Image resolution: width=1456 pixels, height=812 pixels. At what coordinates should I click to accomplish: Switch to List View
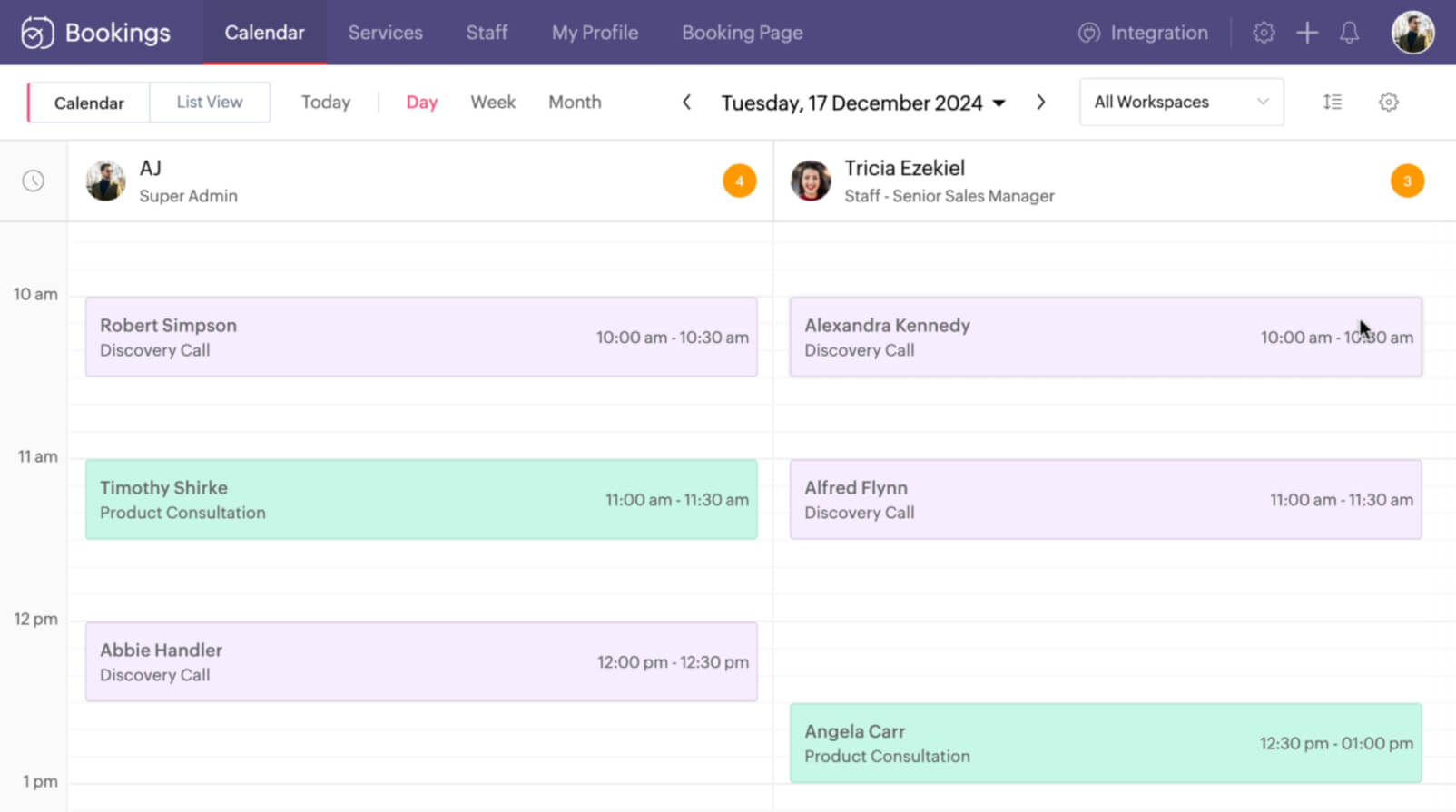(x=210, y=102)
